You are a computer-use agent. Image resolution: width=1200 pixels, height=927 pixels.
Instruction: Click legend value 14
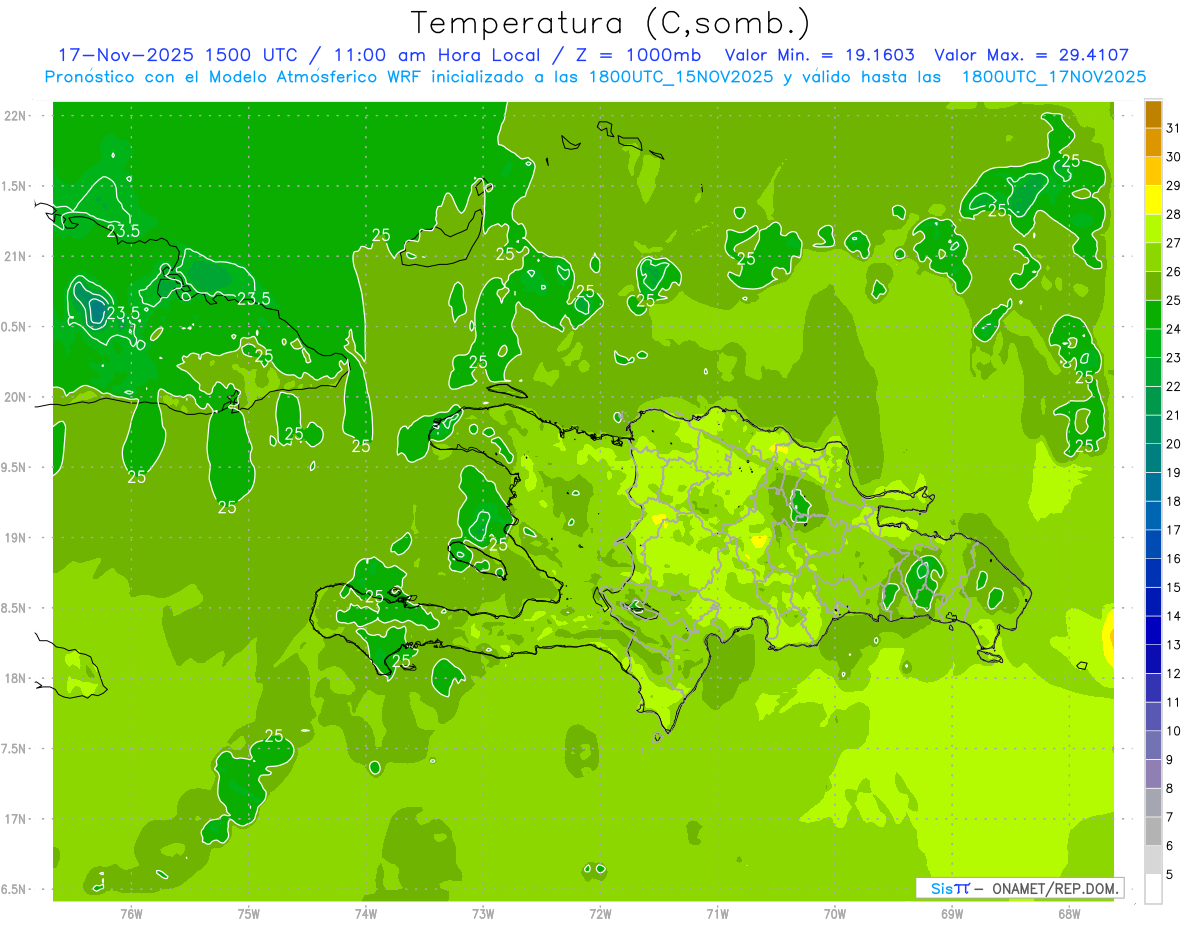(1173, 616)
